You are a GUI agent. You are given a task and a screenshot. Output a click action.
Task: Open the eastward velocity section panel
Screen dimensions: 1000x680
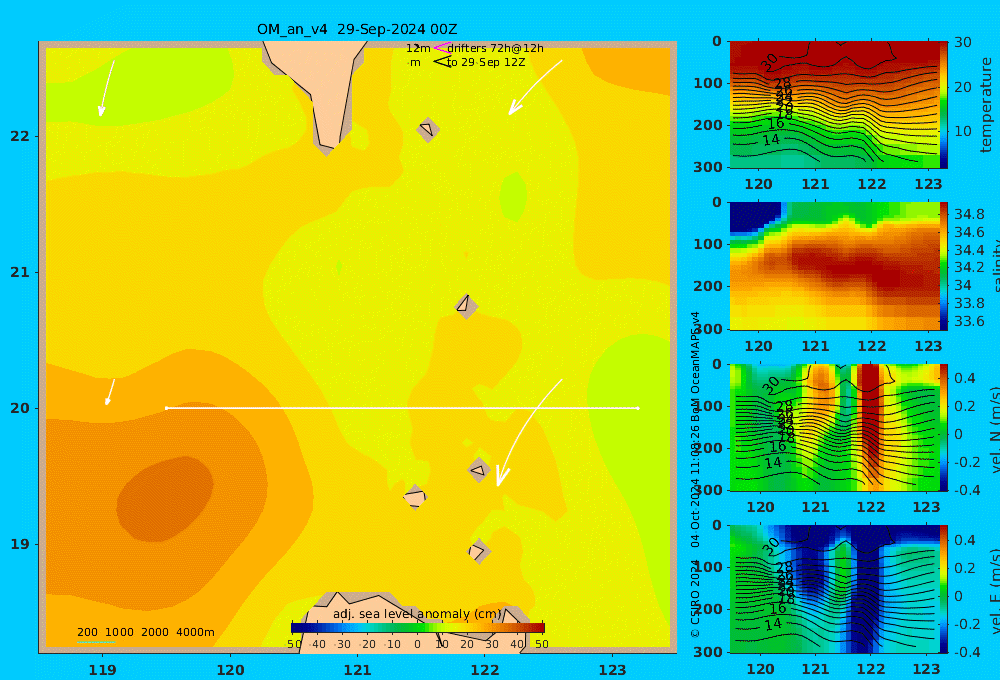tap(834, 589)
